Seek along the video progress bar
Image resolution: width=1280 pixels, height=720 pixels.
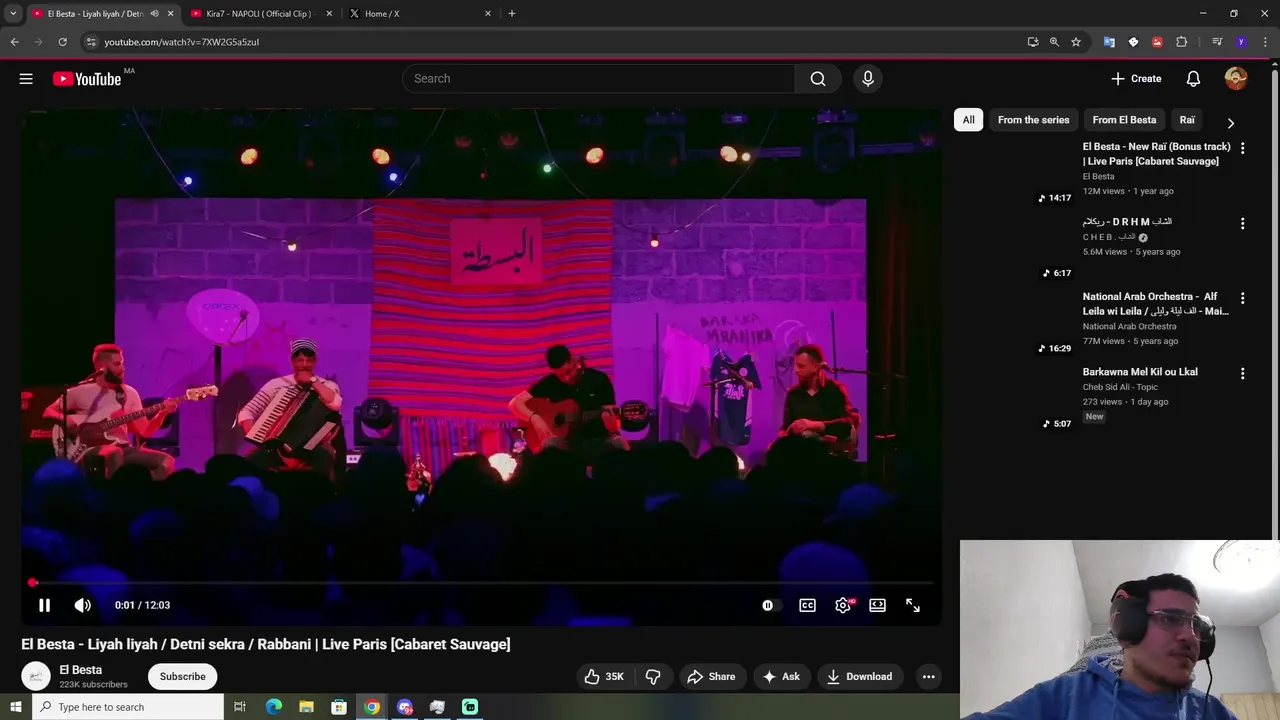pyautogui.click(x=482, y=582)
